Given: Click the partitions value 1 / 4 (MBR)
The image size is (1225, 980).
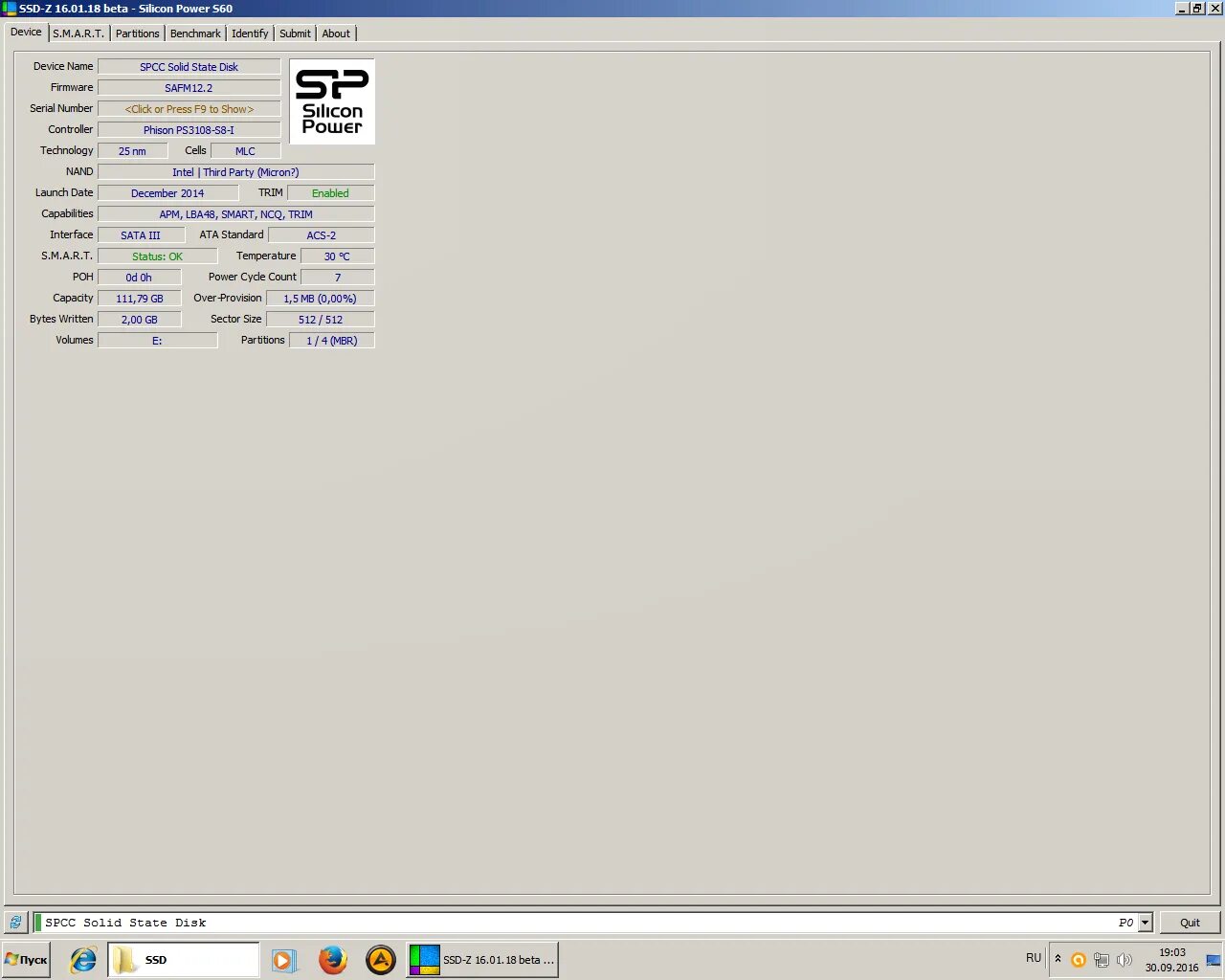Looking at the screenshot, I should (332, 341).
